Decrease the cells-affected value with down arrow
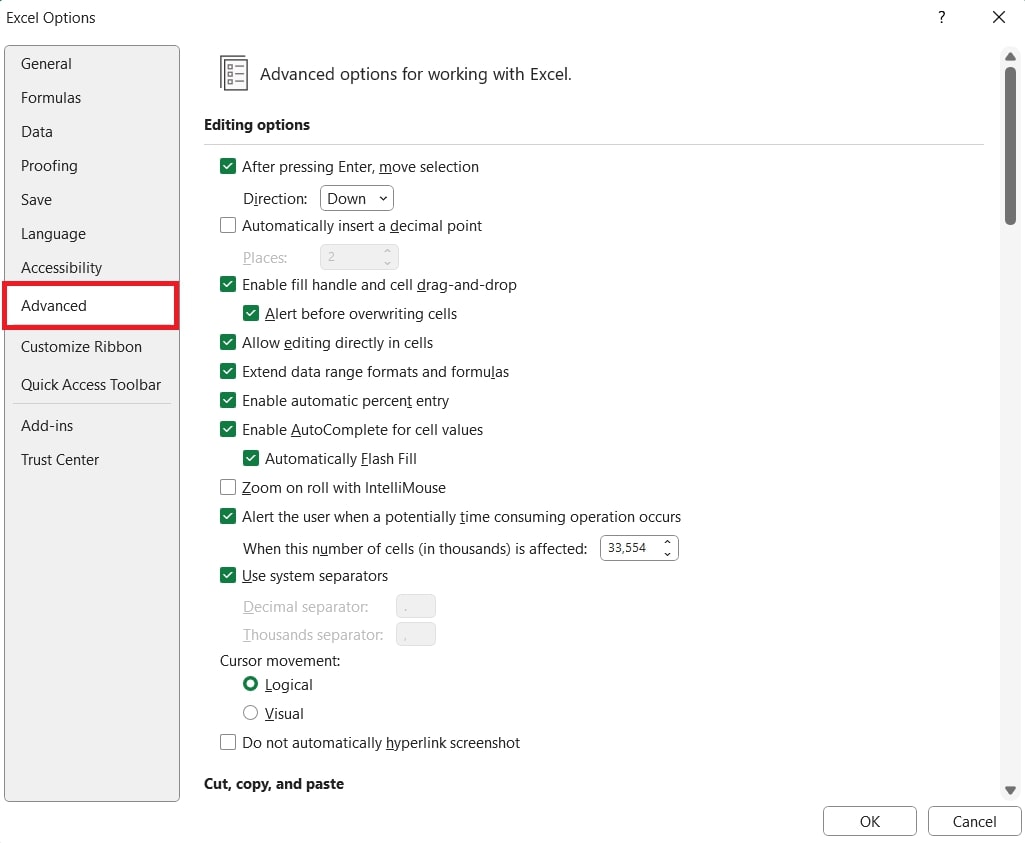The height and width of the screenshot is (843, 1025). pos(667,554)
